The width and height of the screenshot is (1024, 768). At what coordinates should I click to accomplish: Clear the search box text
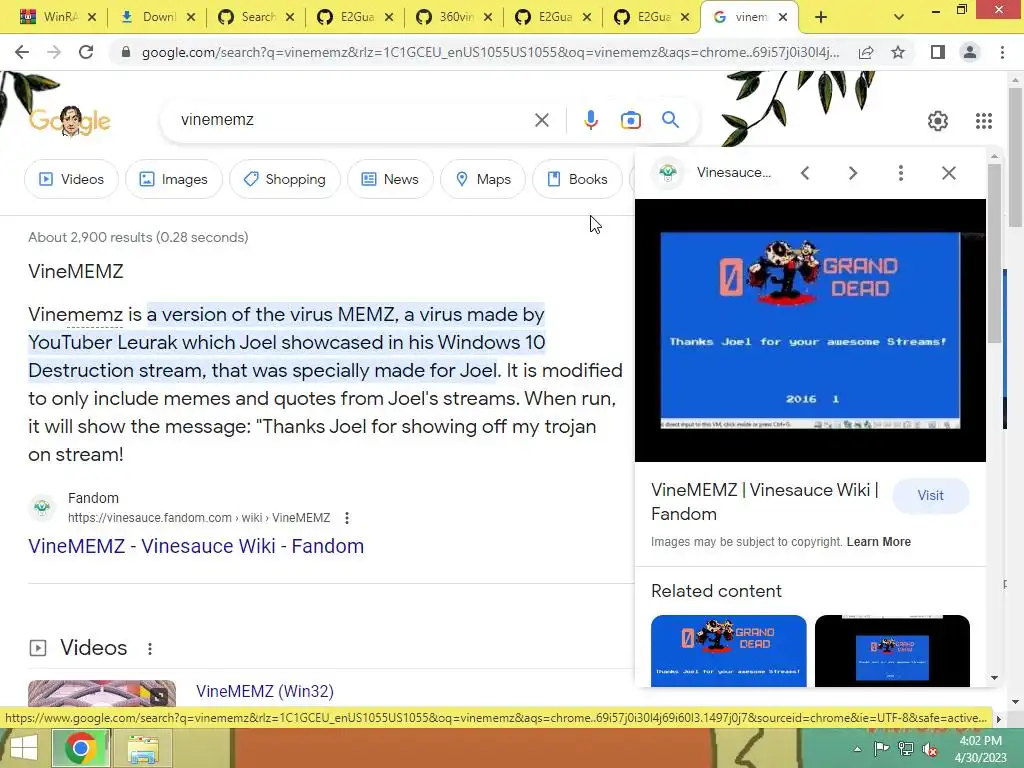pos(541,120)
